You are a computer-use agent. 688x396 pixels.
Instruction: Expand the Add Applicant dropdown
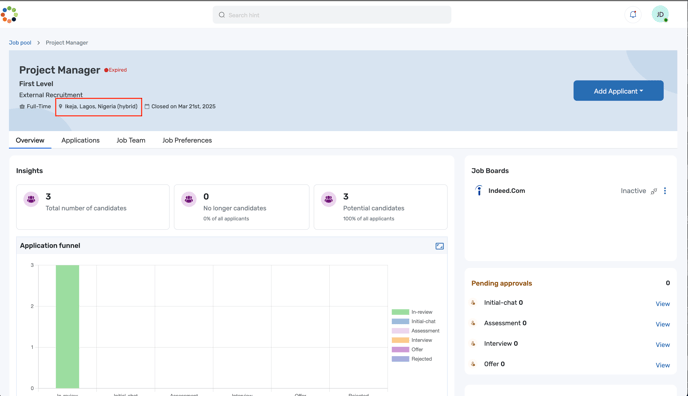tap(618, 91)
